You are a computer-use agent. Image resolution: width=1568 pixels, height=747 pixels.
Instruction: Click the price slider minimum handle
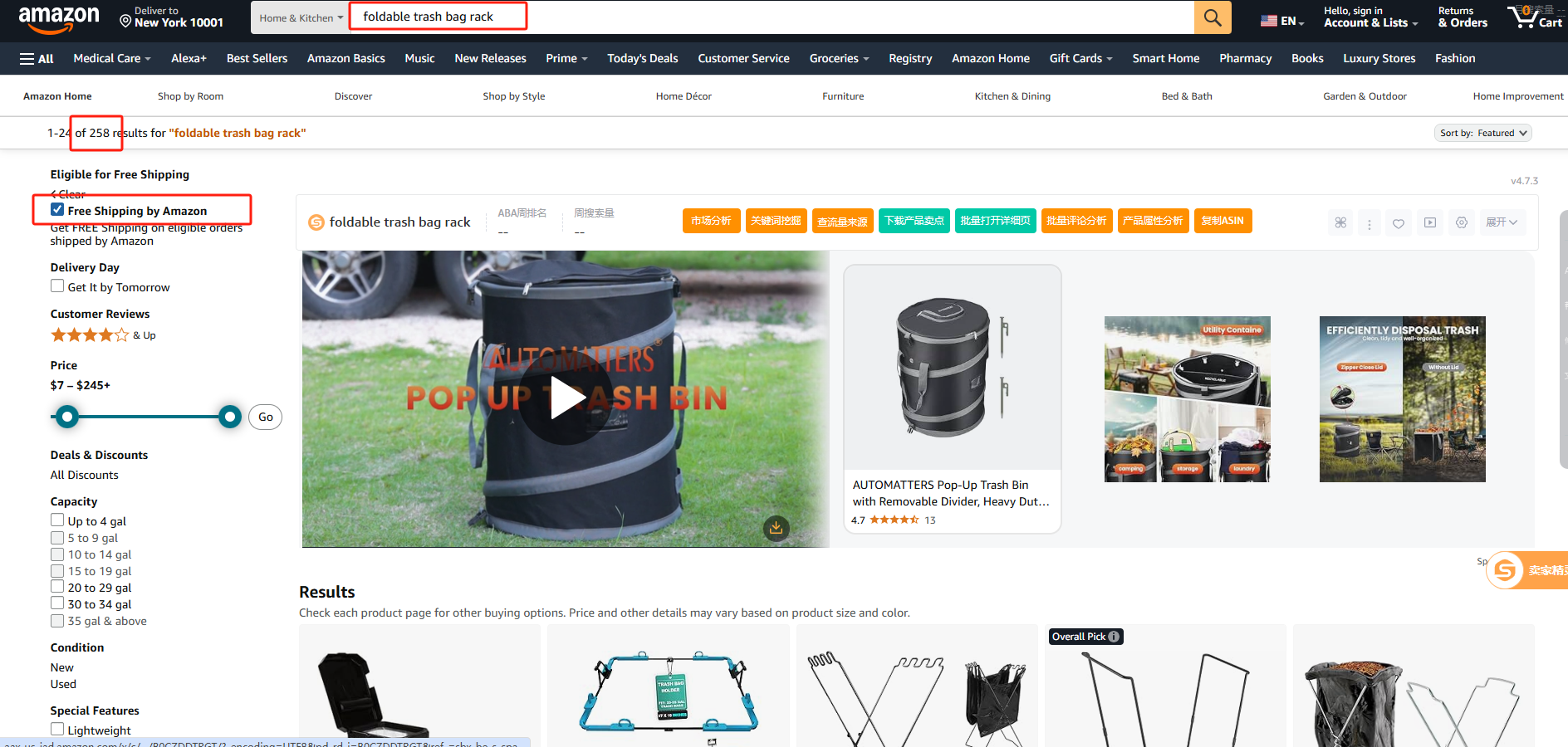pos(67,417)
